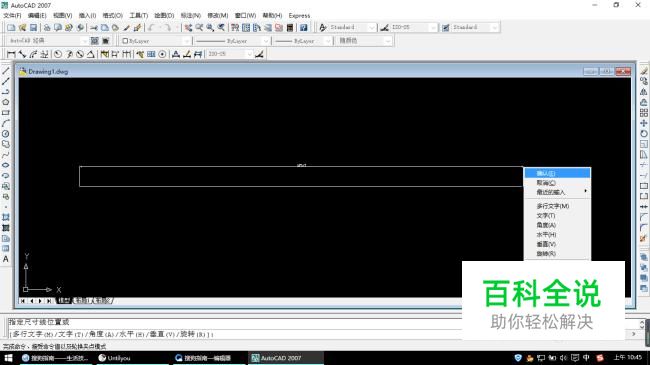Switch to the 模型 model tab
The width and height of the screenshot is (650, 365).
pos(64,301)
